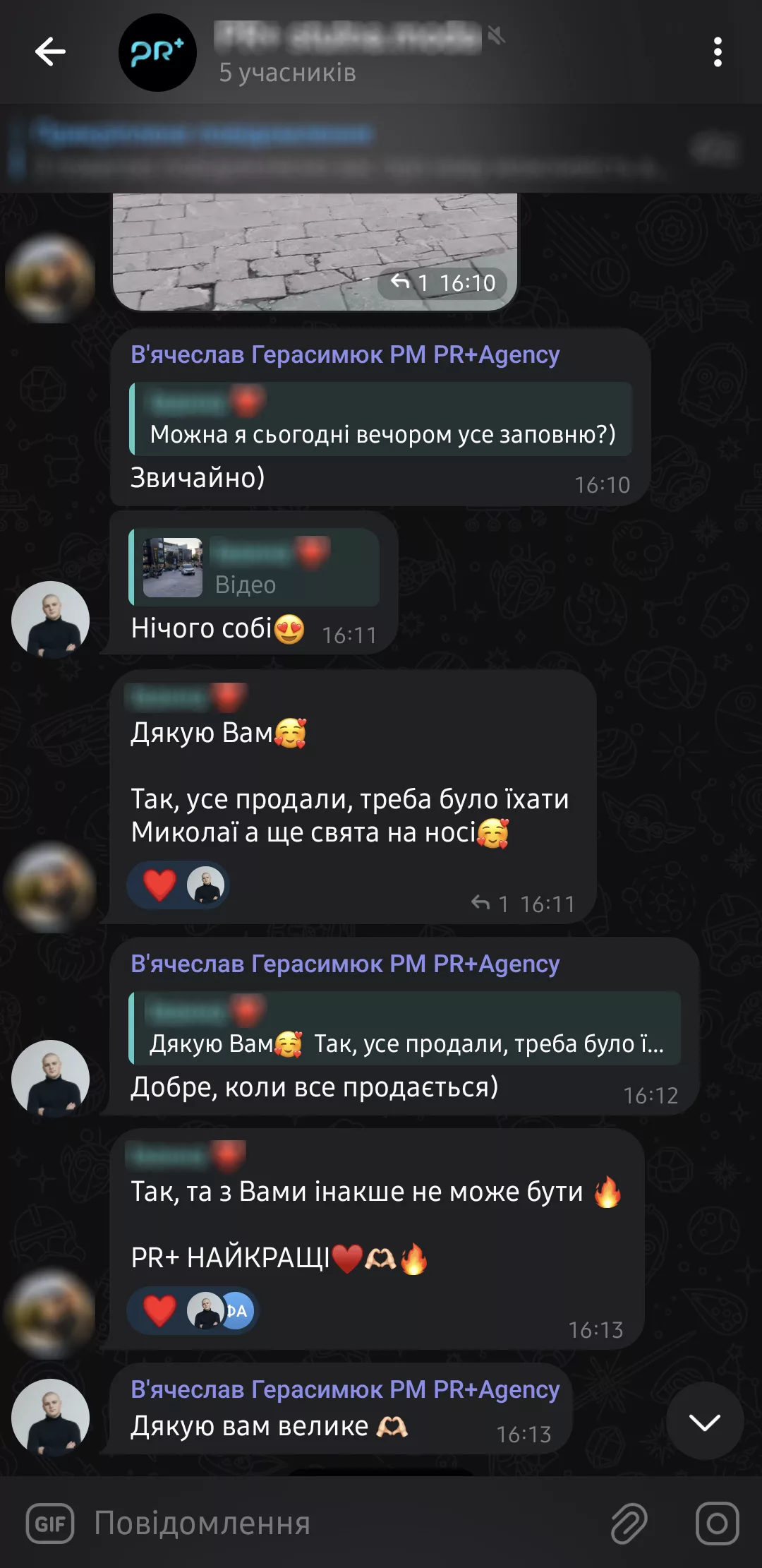
Task: Open reply thread on 16:11 message
Action: (x=490, y=903)
